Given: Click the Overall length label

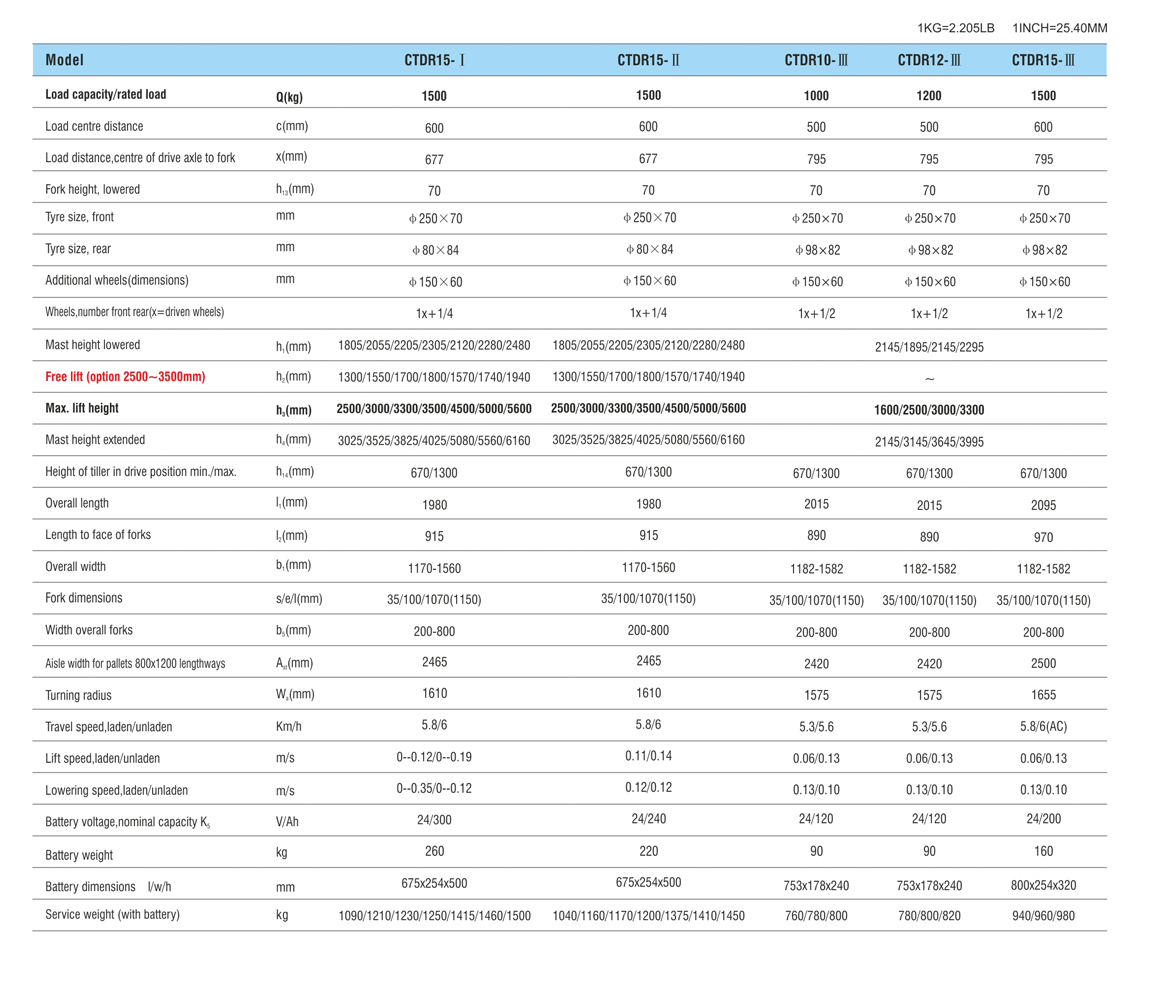Looking at the screenshot, I should pyautogui.click(x=76, y=503).
